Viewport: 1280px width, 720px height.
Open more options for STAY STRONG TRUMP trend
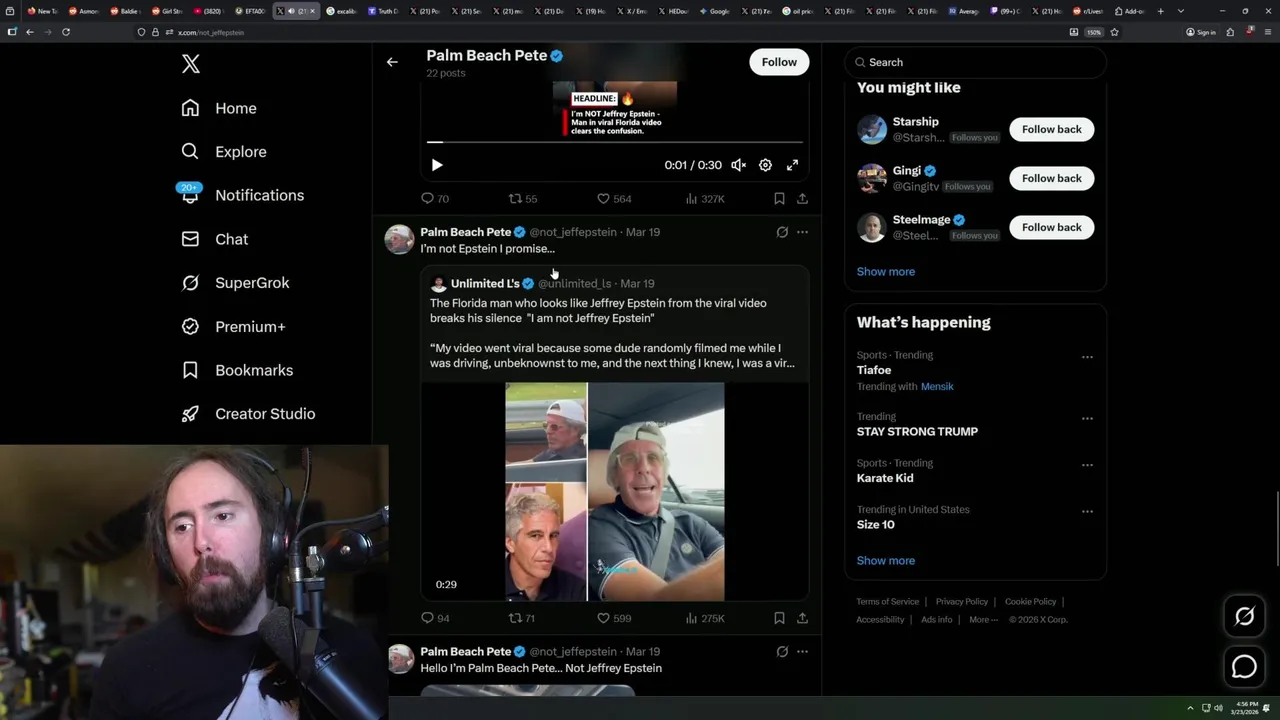(x=1087, y=418)
